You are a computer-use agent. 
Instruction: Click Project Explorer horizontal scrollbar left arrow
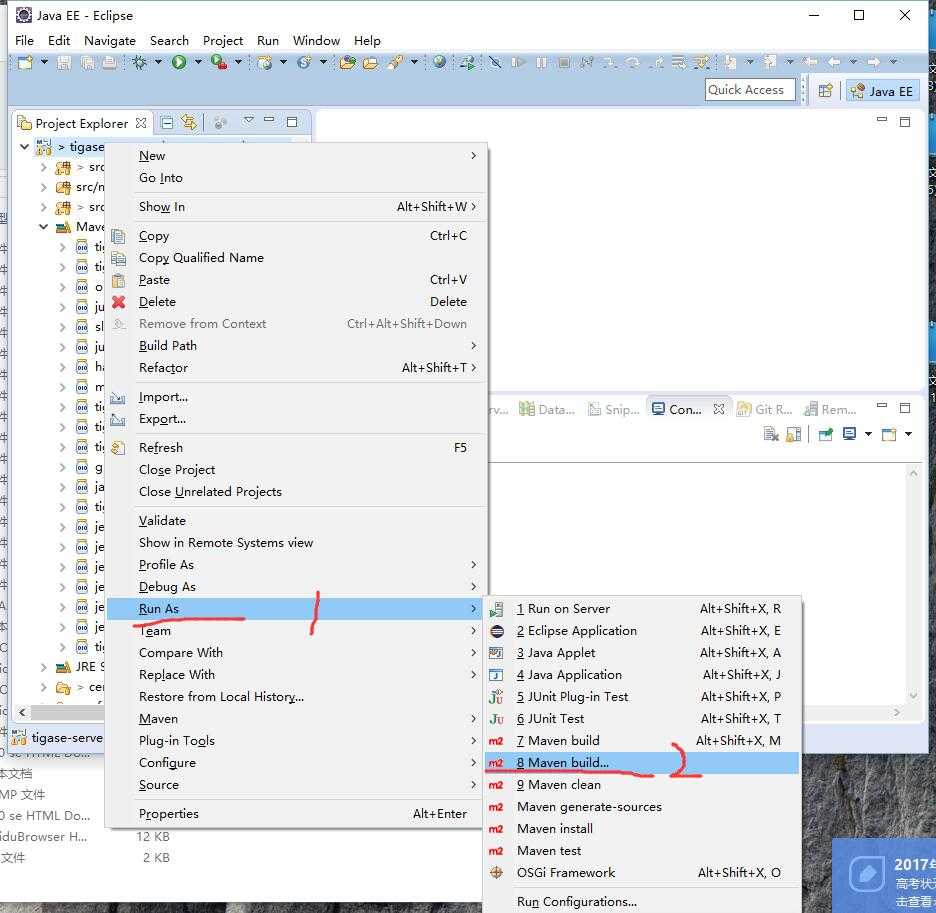[23, 712]
